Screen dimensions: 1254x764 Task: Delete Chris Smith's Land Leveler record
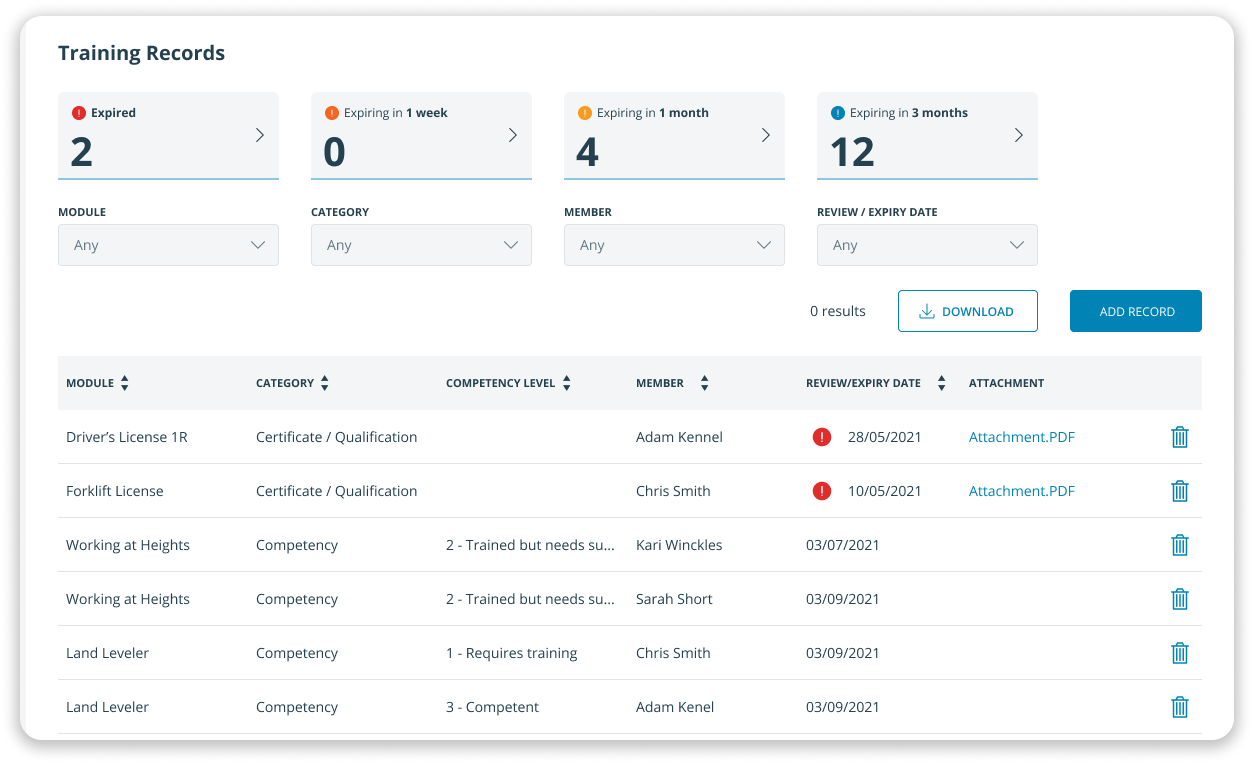pos(1180,653)
